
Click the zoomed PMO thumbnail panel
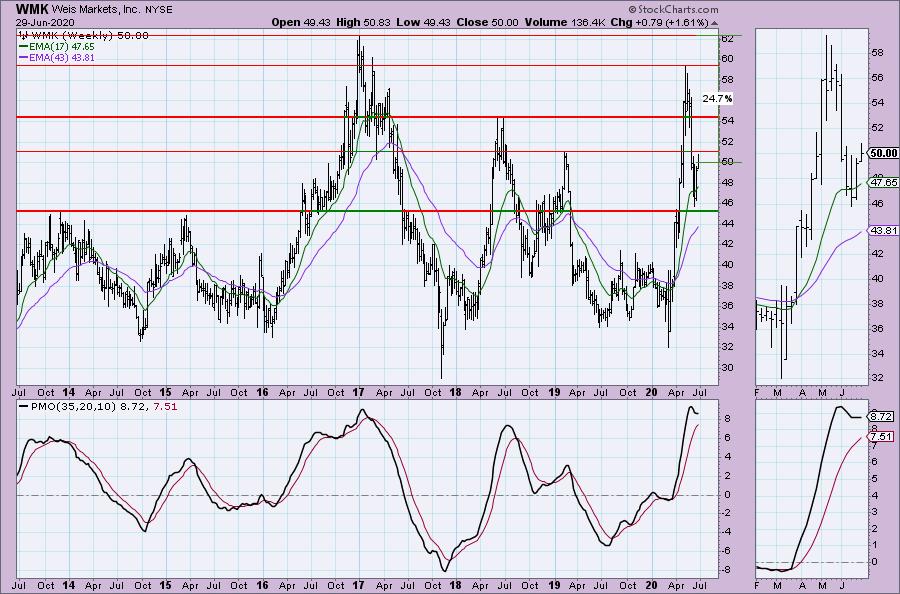[x=812, y=488]
